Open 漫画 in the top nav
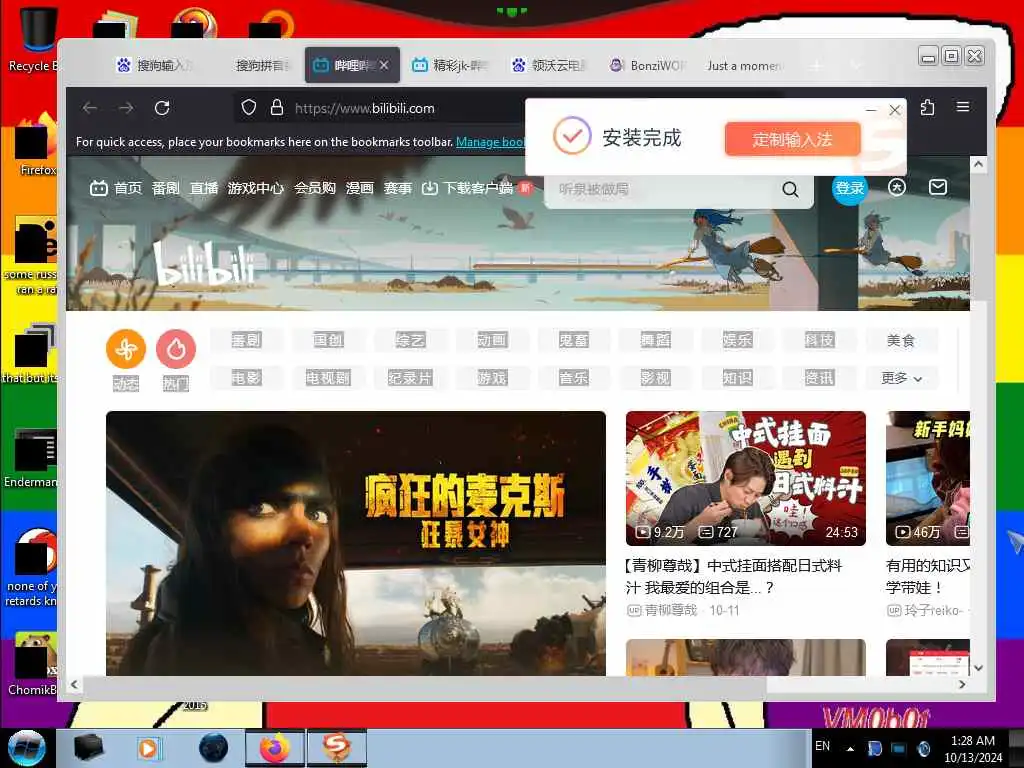The height and width of the screenshot is (768, 1024). tap(359, 188)
